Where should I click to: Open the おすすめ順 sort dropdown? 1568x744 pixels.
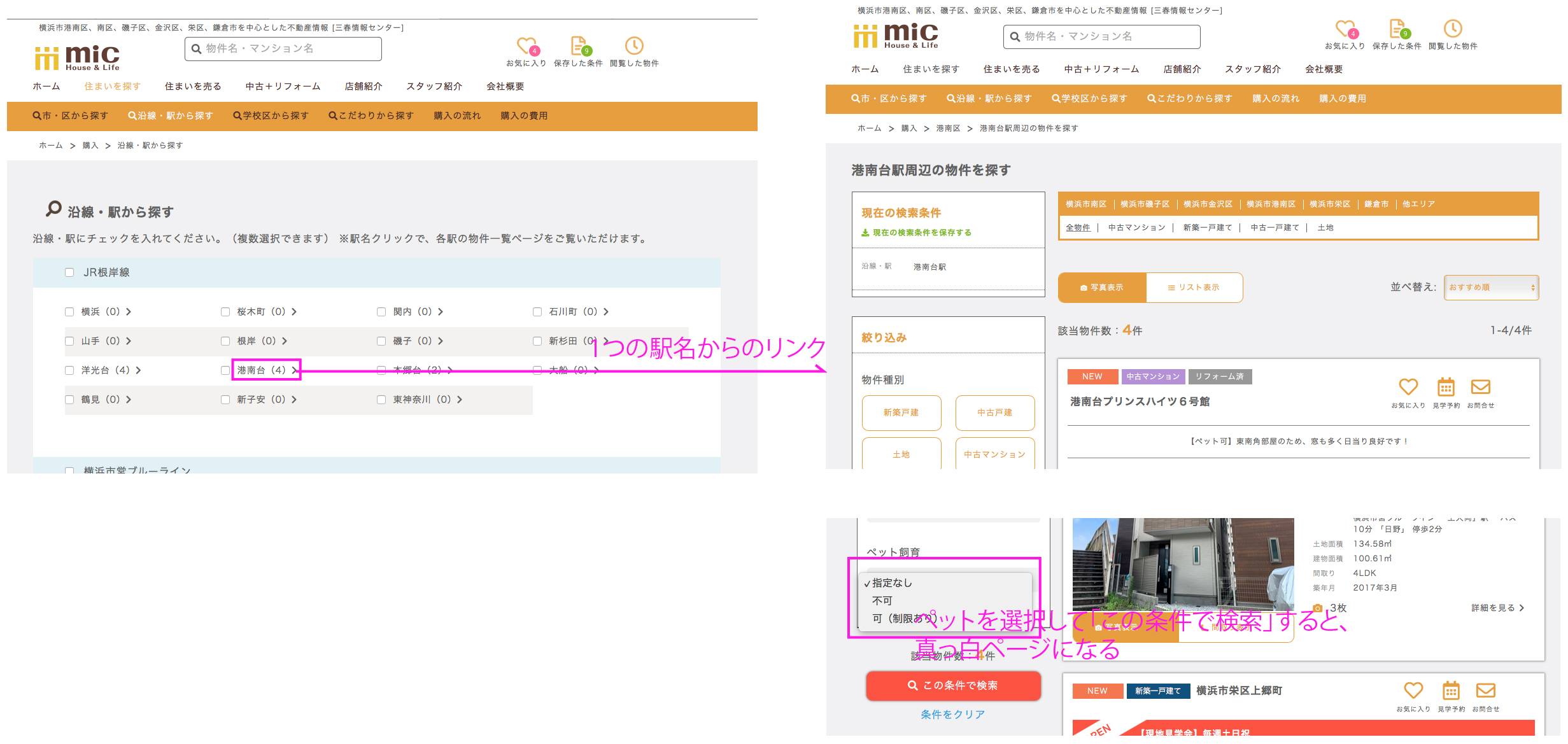(x=1491, y=288)
